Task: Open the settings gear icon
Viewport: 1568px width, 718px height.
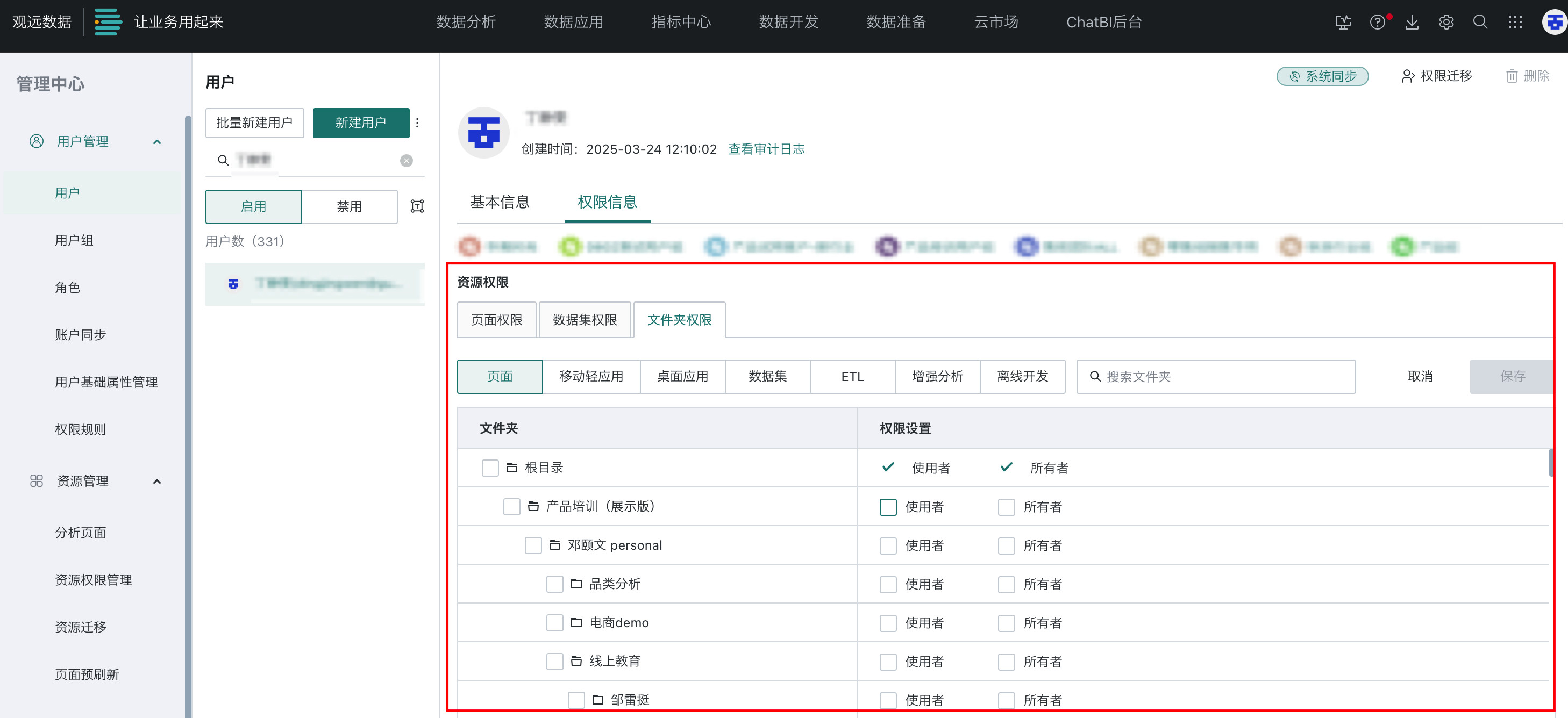Action: [1445, 23]
